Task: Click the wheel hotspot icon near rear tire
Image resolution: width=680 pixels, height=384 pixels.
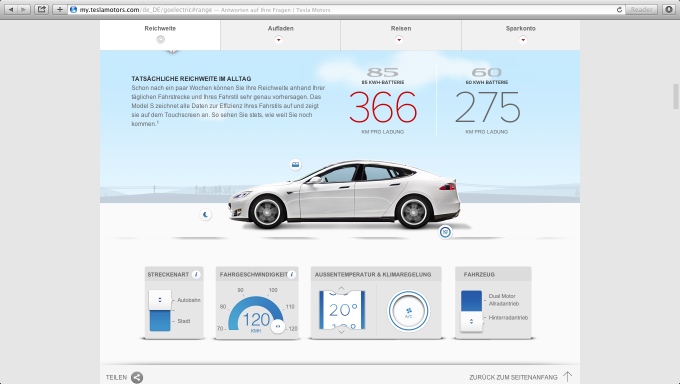Action: (445, 232)
